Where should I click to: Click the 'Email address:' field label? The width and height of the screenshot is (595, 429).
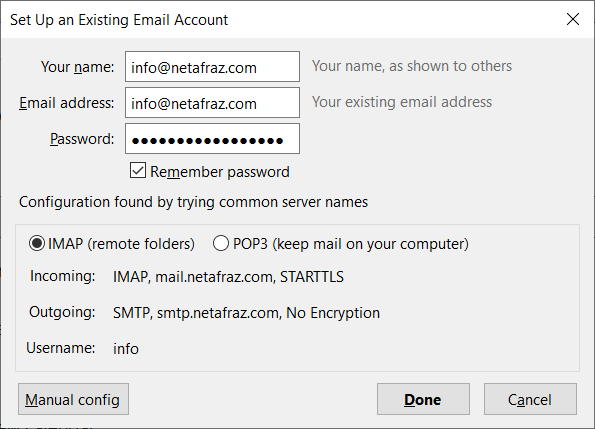tap(66, 103)
